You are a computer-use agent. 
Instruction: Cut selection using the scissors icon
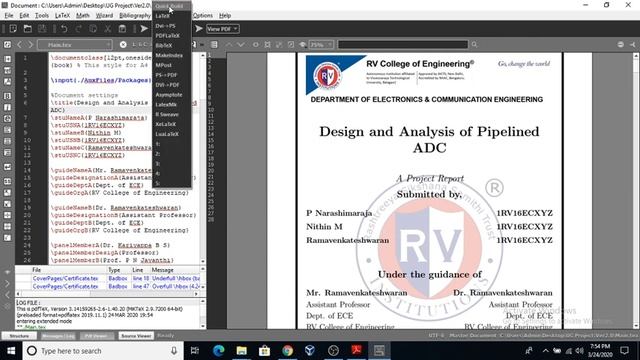107,29
